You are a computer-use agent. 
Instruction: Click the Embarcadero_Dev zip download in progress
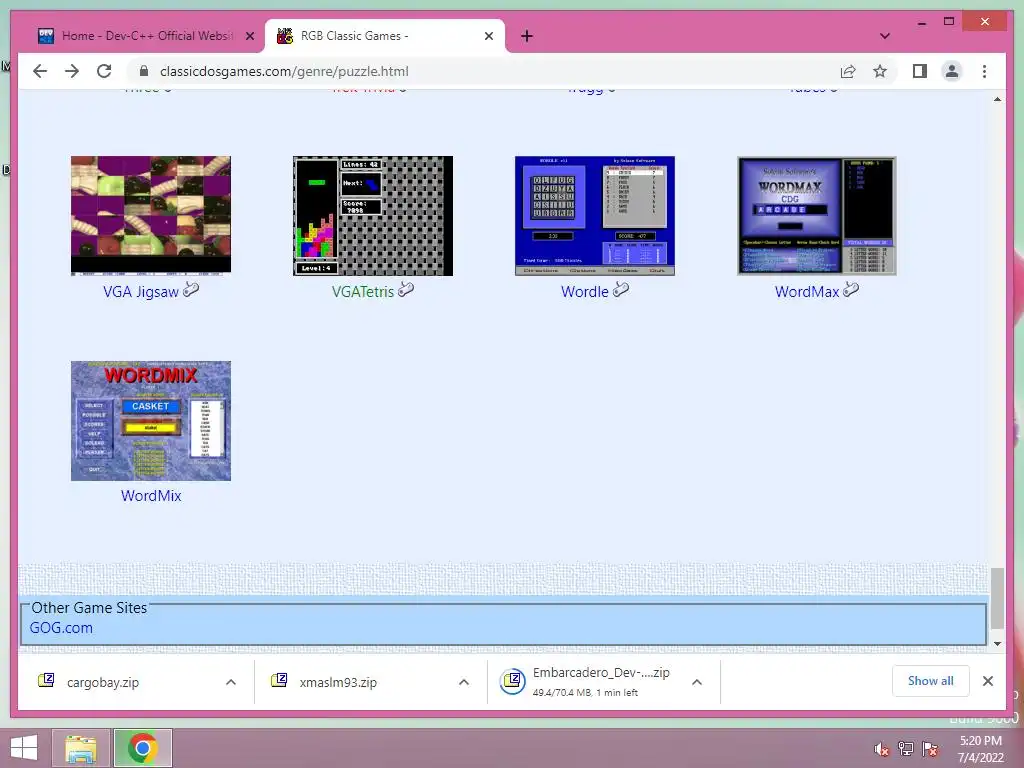[586, 681]
